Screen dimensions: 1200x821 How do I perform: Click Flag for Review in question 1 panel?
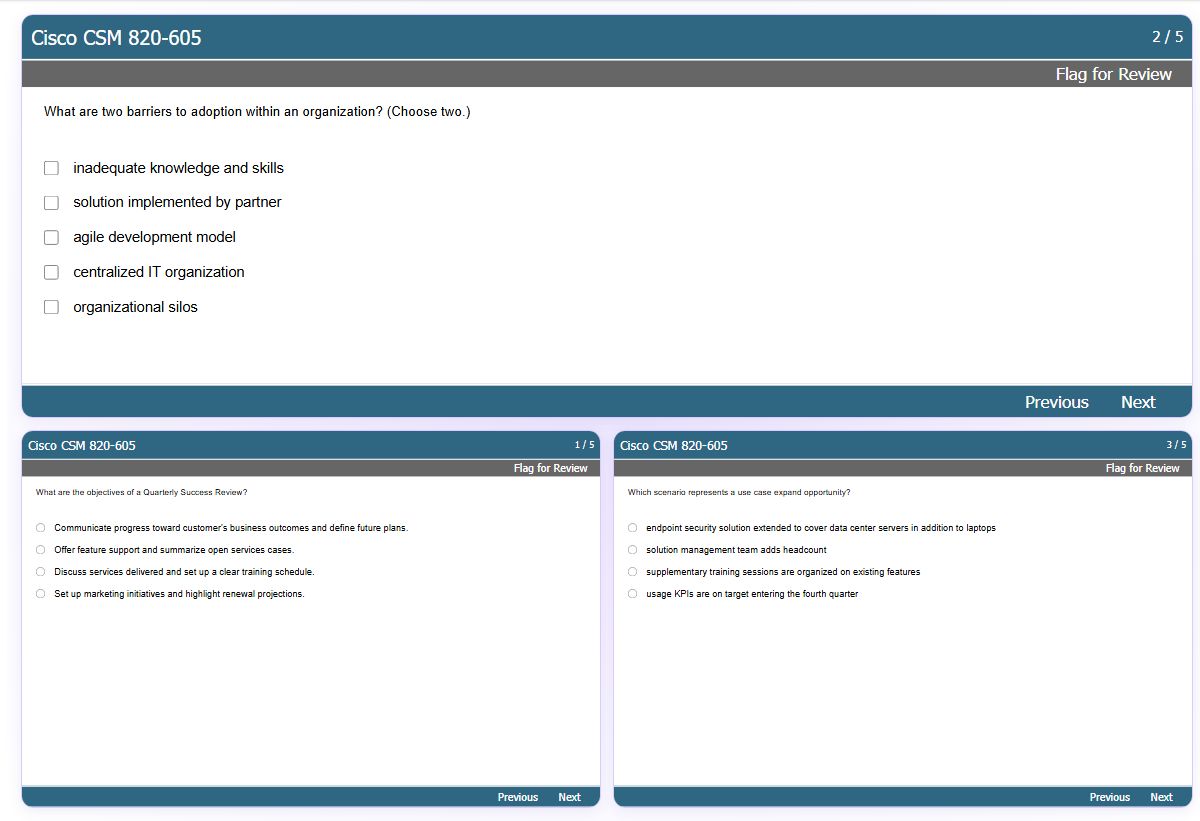(551, 468)
